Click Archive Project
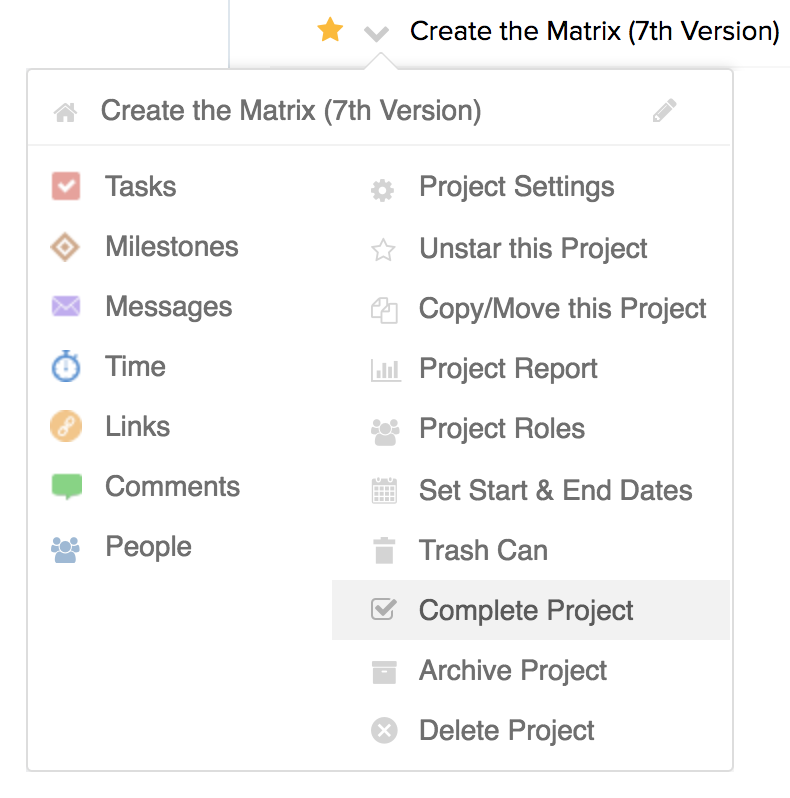 pyautogui.click(x=513, y=671)
